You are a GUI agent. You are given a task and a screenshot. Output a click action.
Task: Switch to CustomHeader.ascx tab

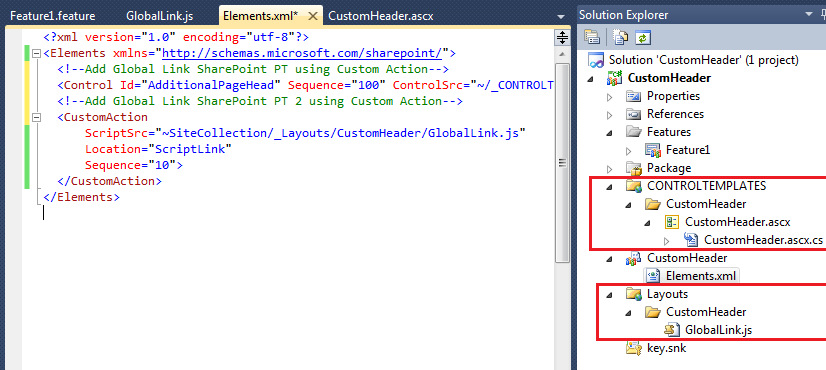coord(380,16)
